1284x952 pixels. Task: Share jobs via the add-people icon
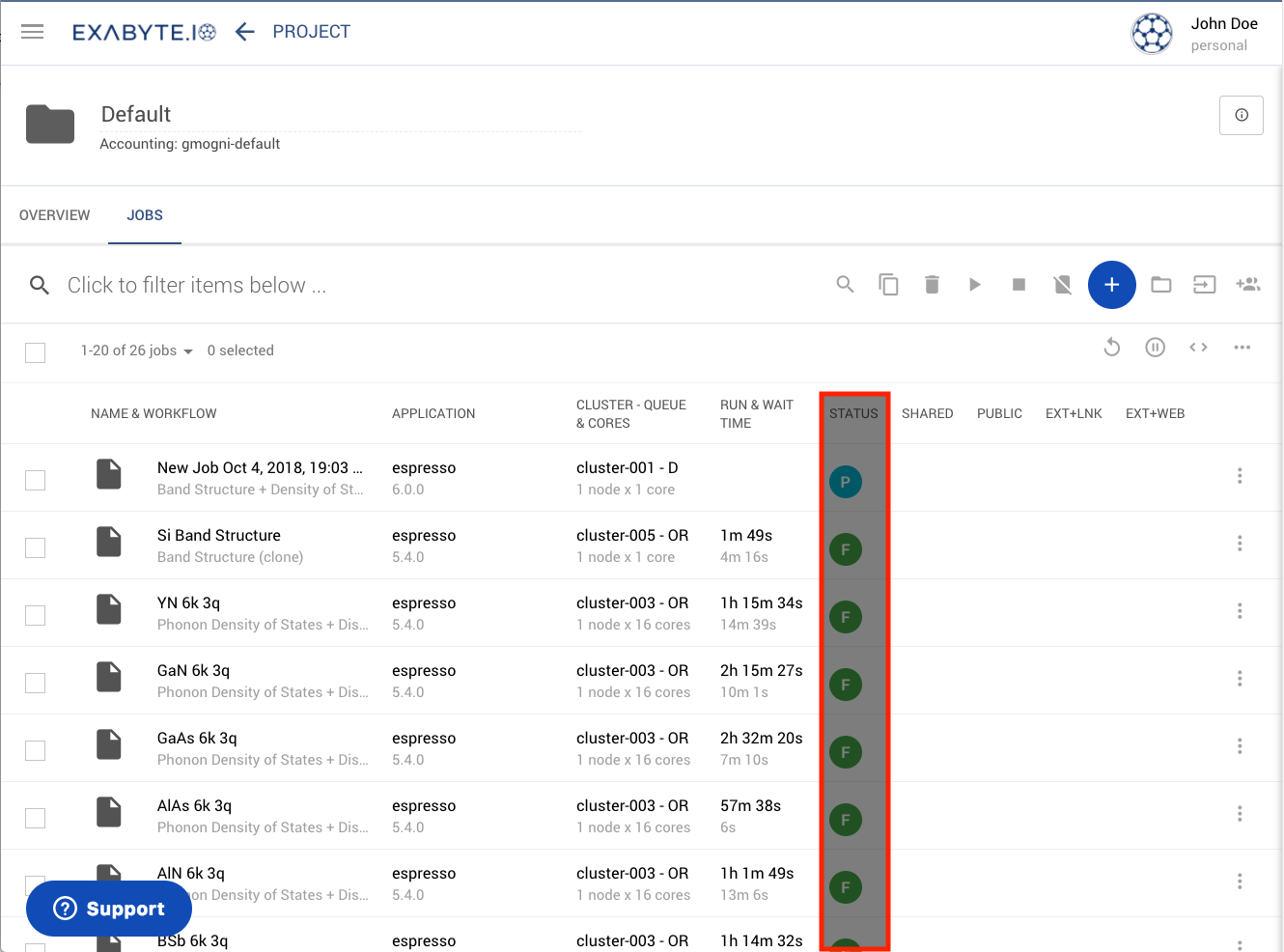pyautogui.click(x=1248, y=285)
